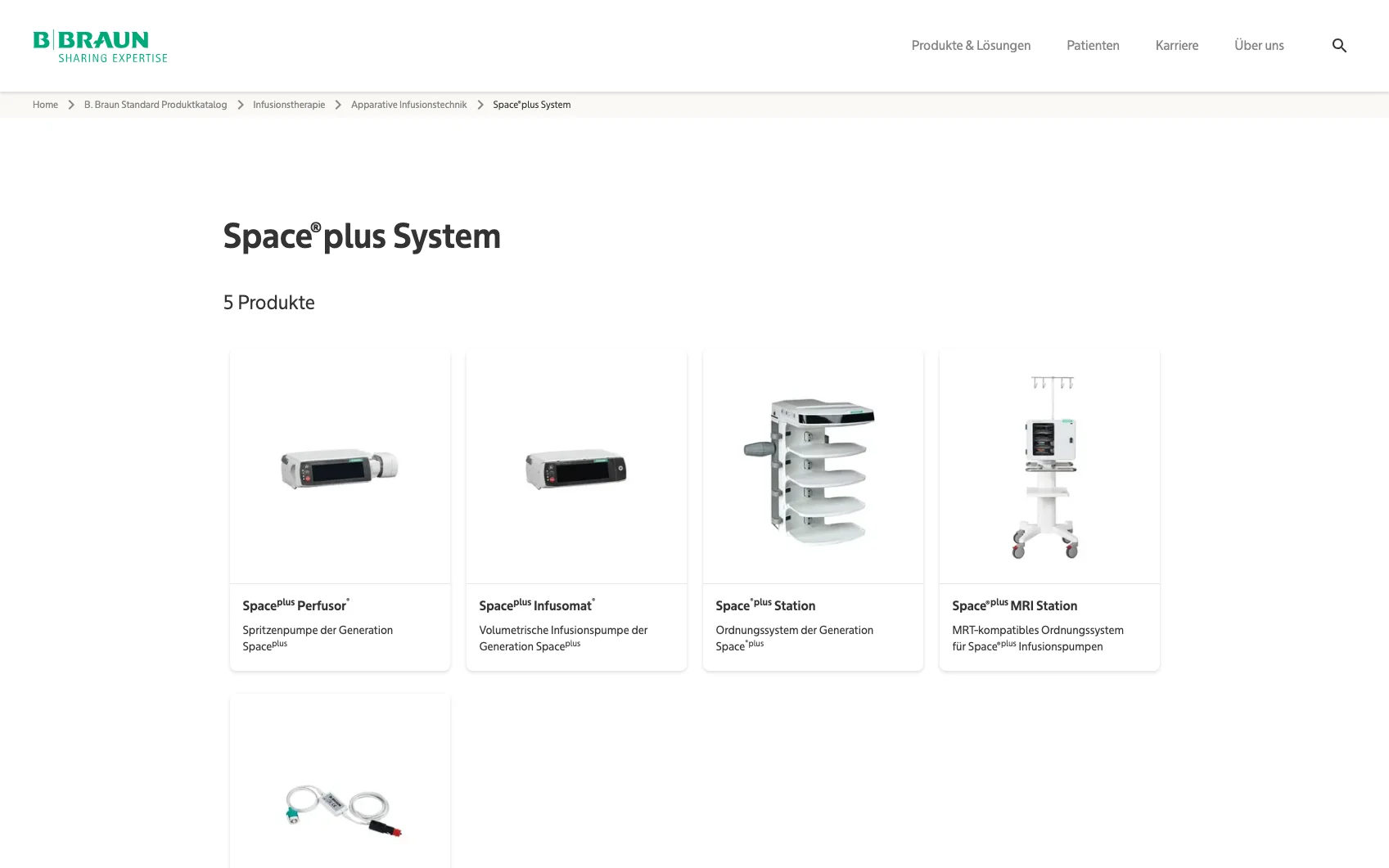Open Apparative Infusionstechnik breadcrumb link
Screen dimensions: 1389x868
pos(408,105)
